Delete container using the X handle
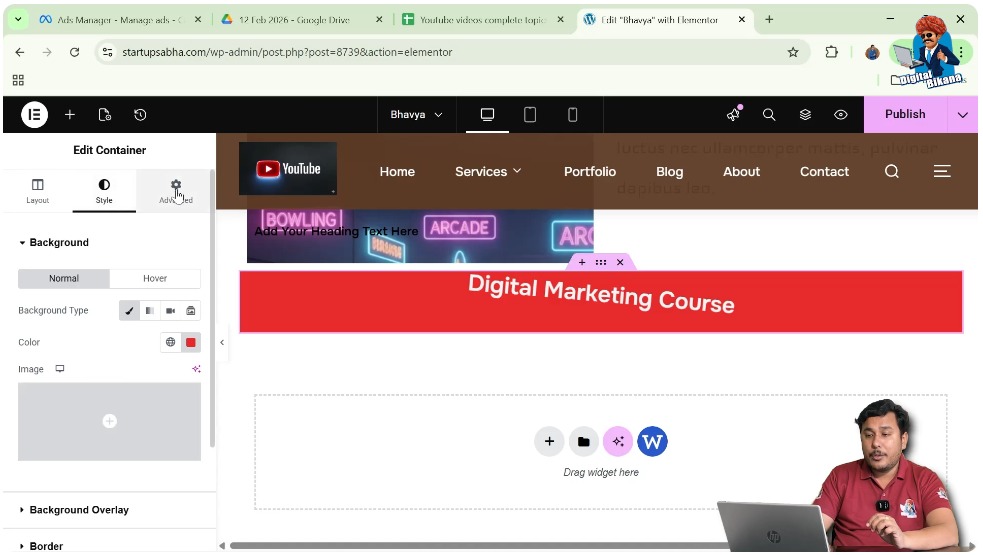 click(x=620, y=262)
